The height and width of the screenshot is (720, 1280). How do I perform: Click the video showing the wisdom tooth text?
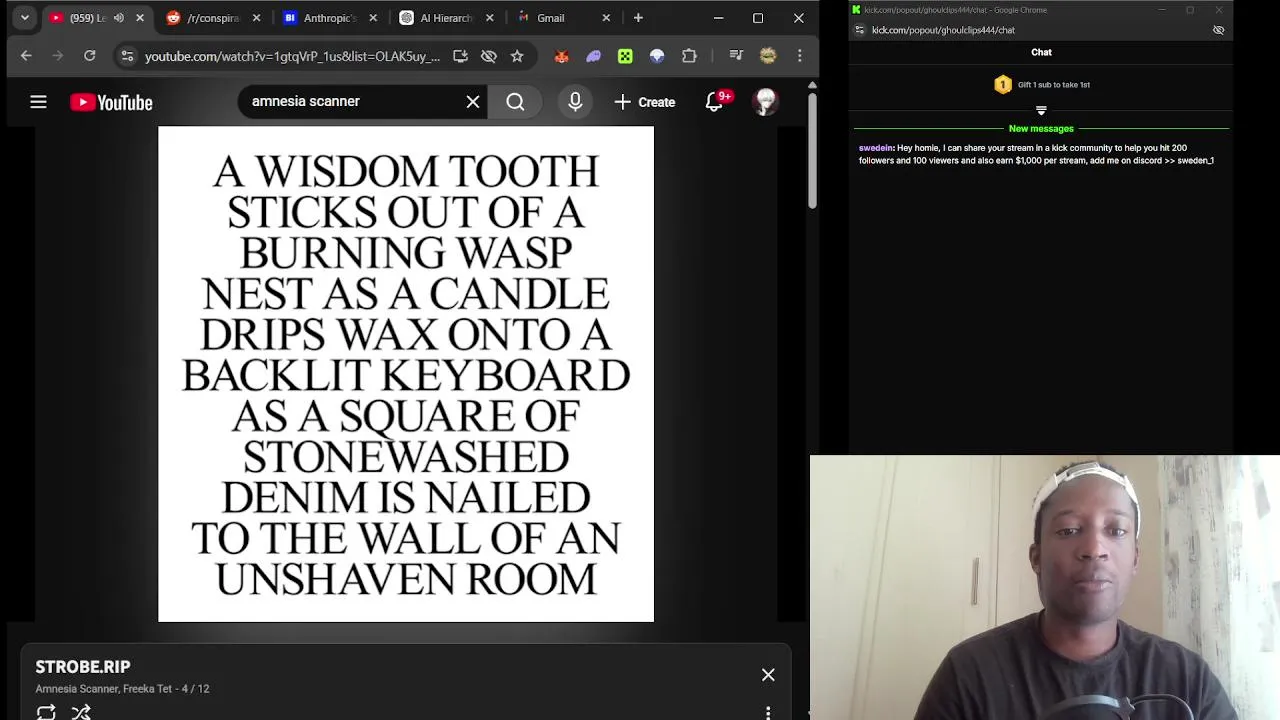tap(406, 374)
